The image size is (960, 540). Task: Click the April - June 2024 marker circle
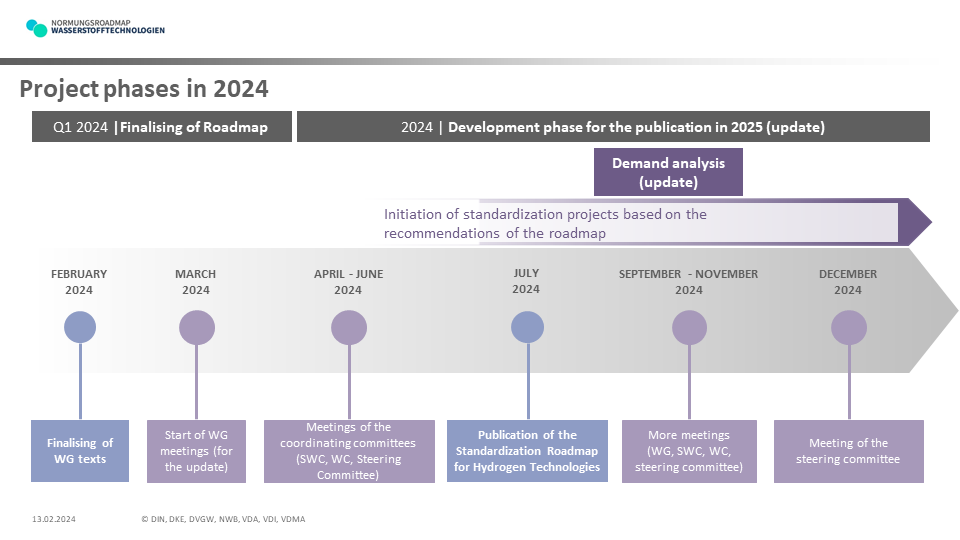(349, 327)
